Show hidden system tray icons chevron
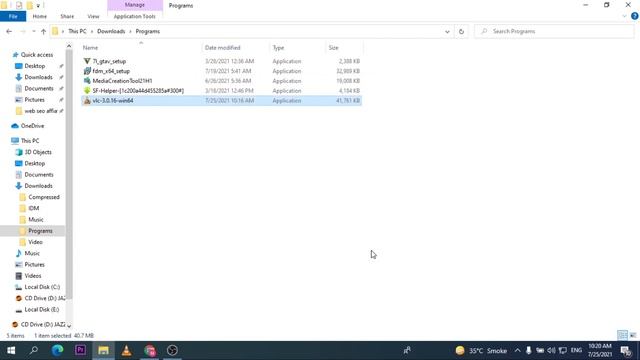The image size is (640, 360). [518, 351]
